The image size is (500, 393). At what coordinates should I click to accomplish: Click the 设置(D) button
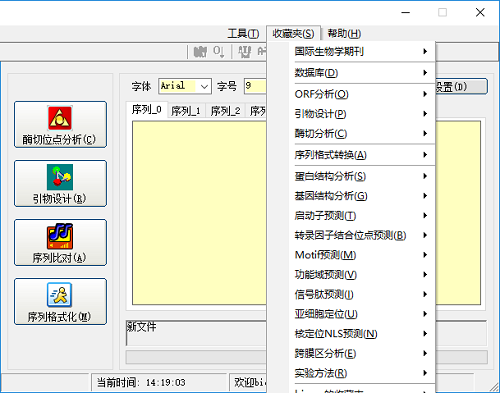point(461,87)
